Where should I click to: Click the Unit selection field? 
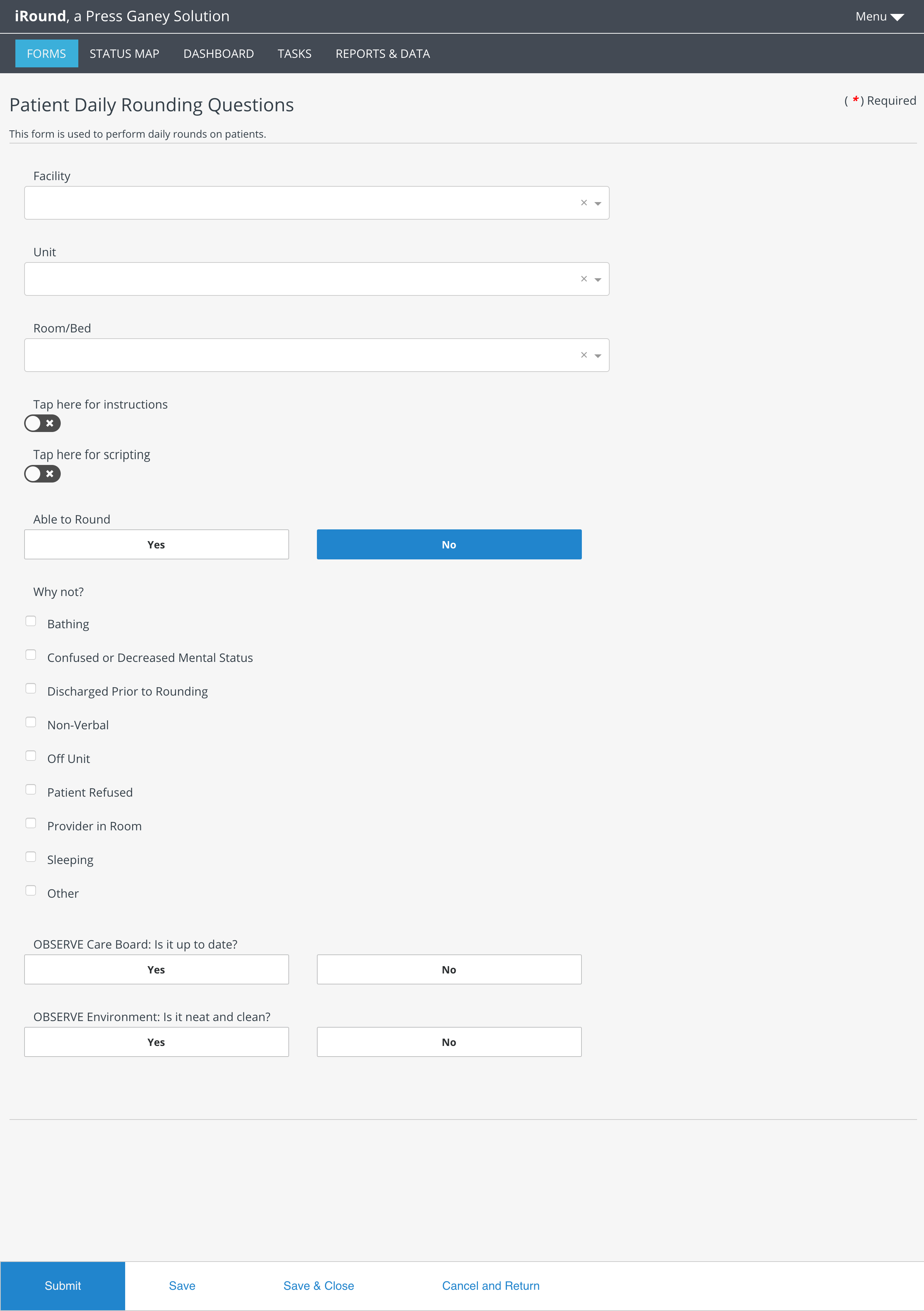coord(317,279)
